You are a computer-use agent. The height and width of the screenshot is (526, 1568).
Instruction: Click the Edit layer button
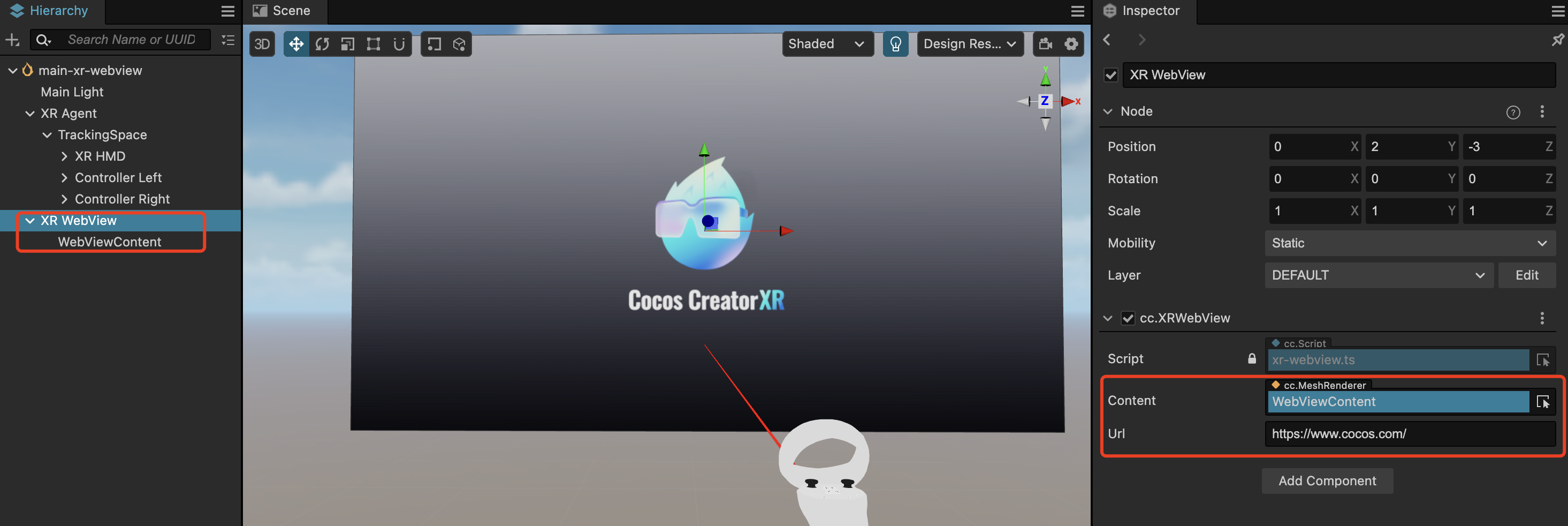click(1527, 275)
